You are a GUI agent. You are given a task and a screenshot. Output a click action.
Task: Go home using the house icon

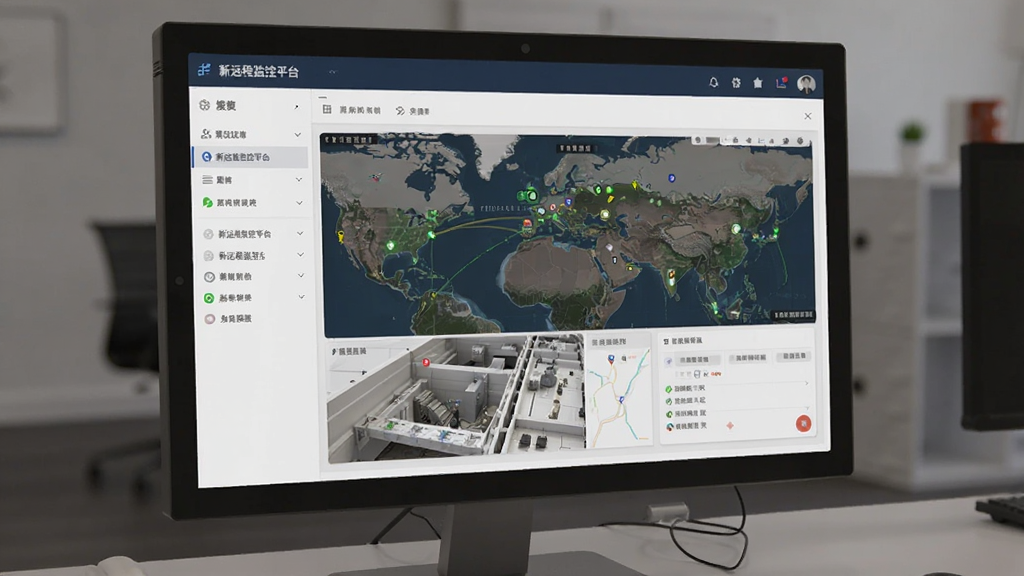[758, 83]
